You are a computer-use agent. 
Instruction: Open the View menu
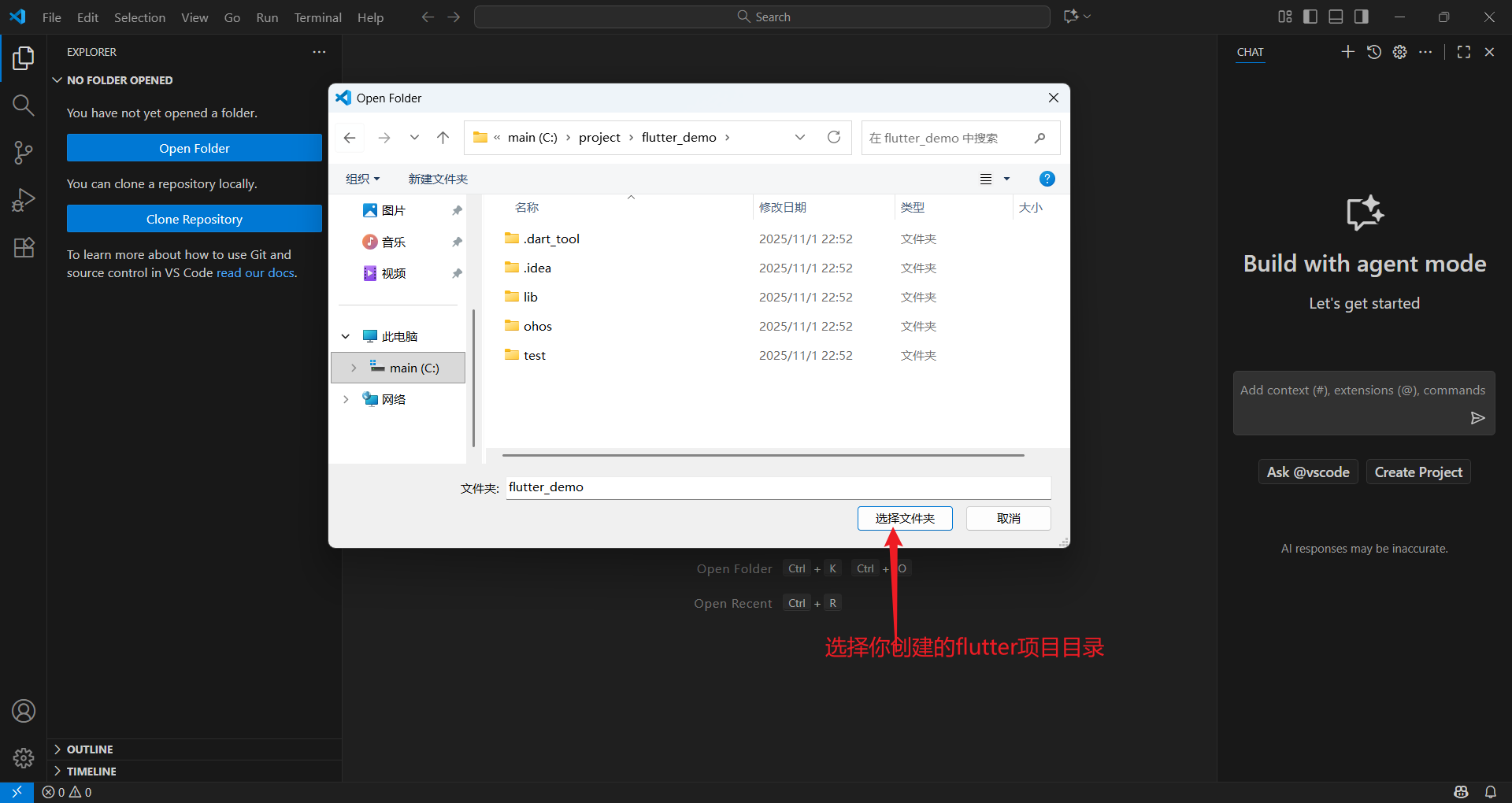click(x=195, y=17)
